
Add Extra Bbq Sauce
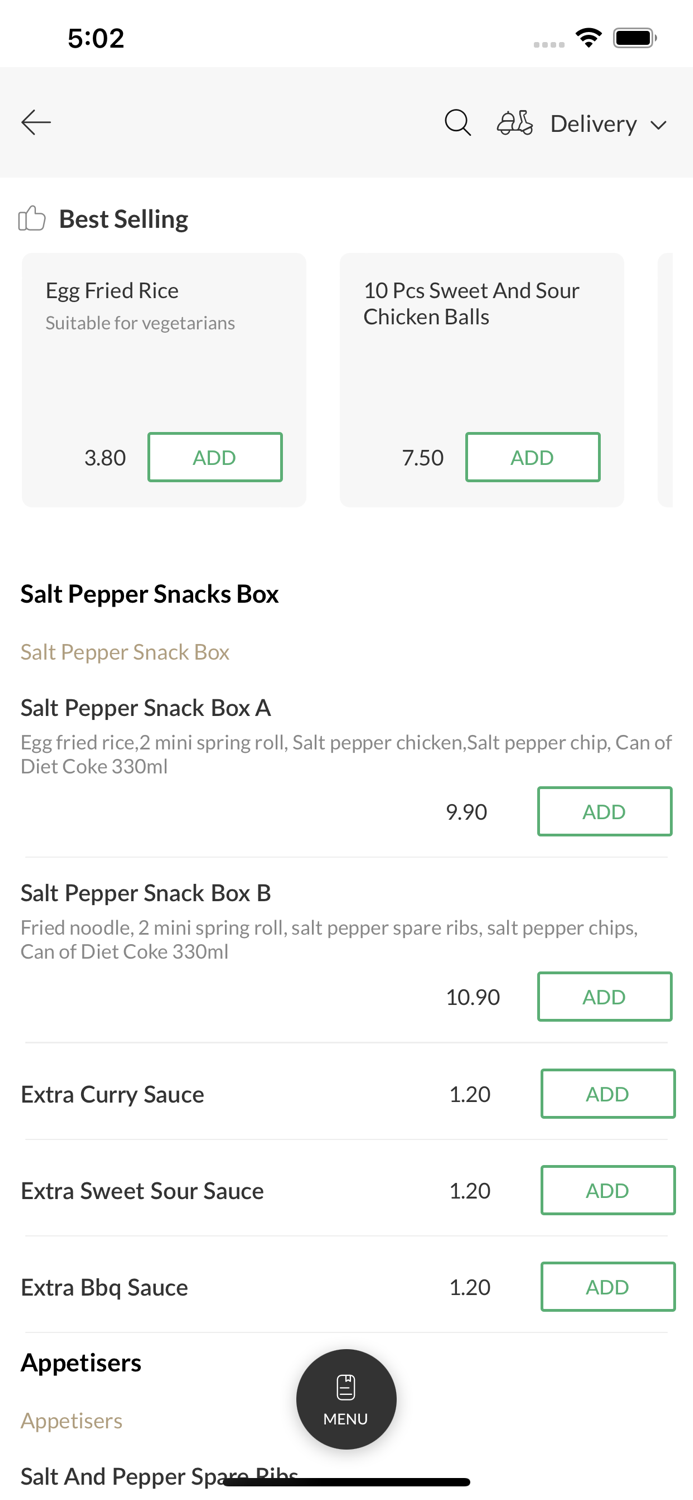click(x=607, y=1287)
